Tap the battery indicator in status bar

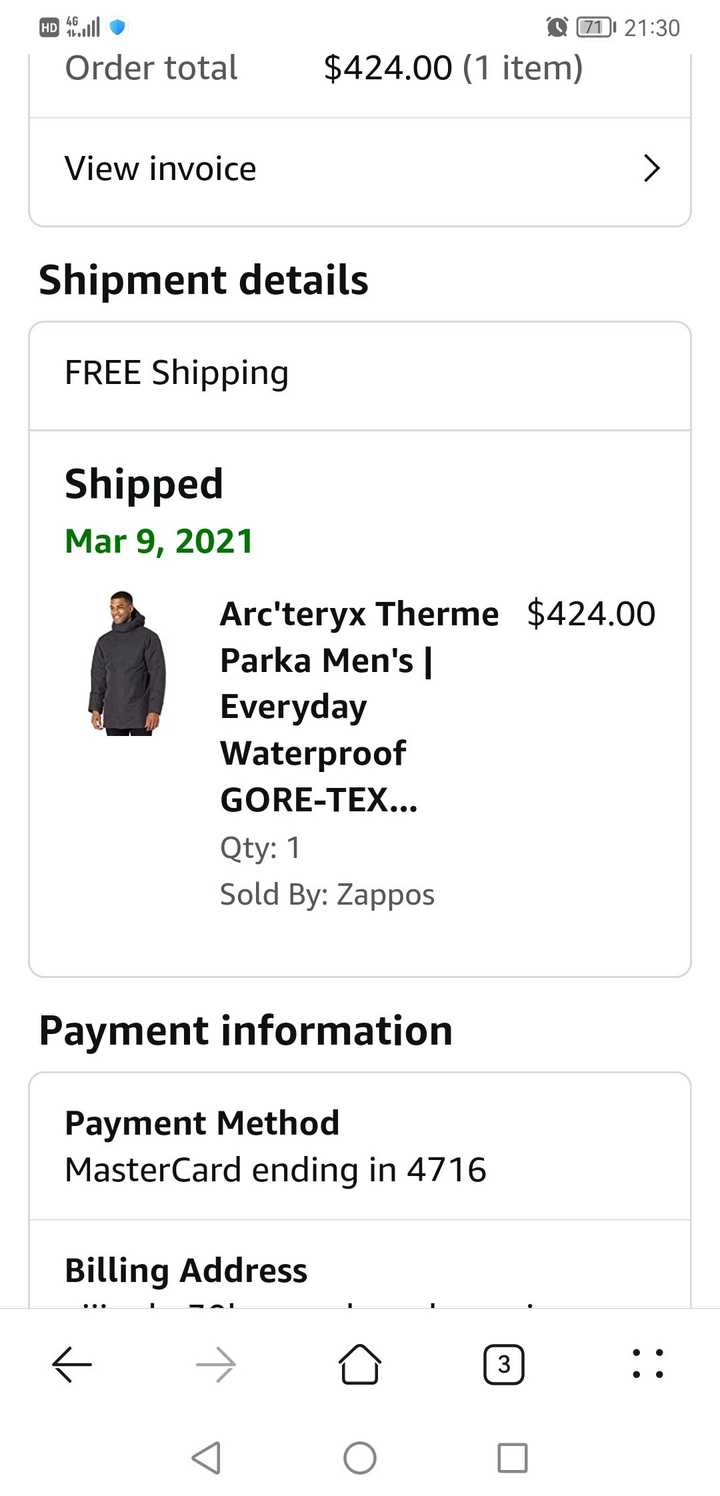pos(597,28)
